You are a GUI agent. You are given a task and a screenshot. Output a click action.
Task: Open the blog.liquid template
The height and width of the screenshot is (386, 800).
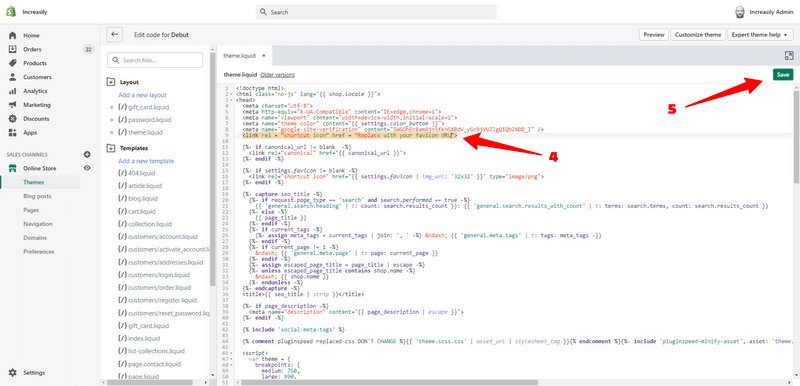[x=138, y=198]
